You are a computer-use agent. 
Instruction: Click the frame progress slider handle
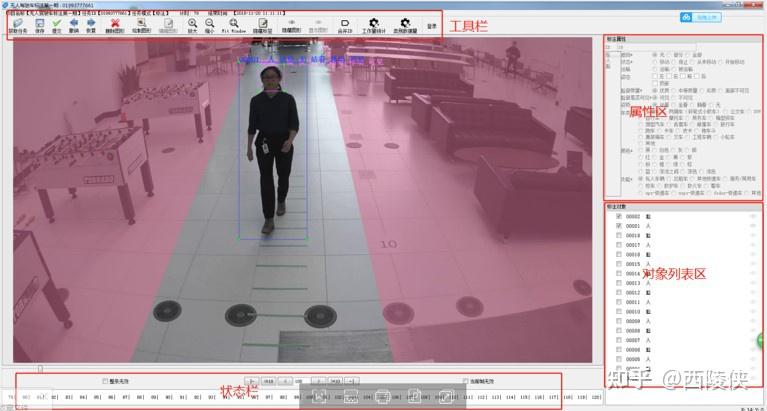(41, 368)
